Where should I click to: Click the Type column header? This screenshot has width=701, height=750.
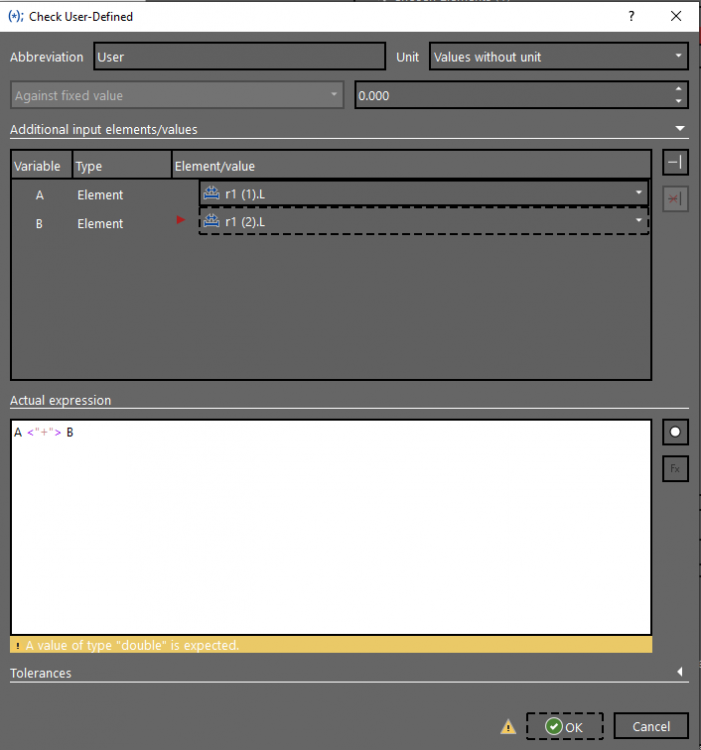click(x=122, y=165)
